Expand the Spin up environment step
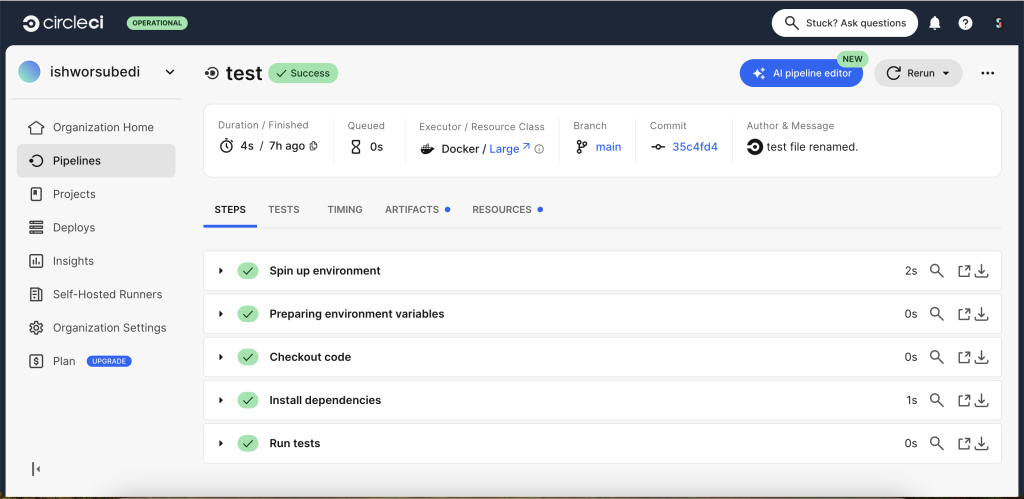 coord(221,271)
